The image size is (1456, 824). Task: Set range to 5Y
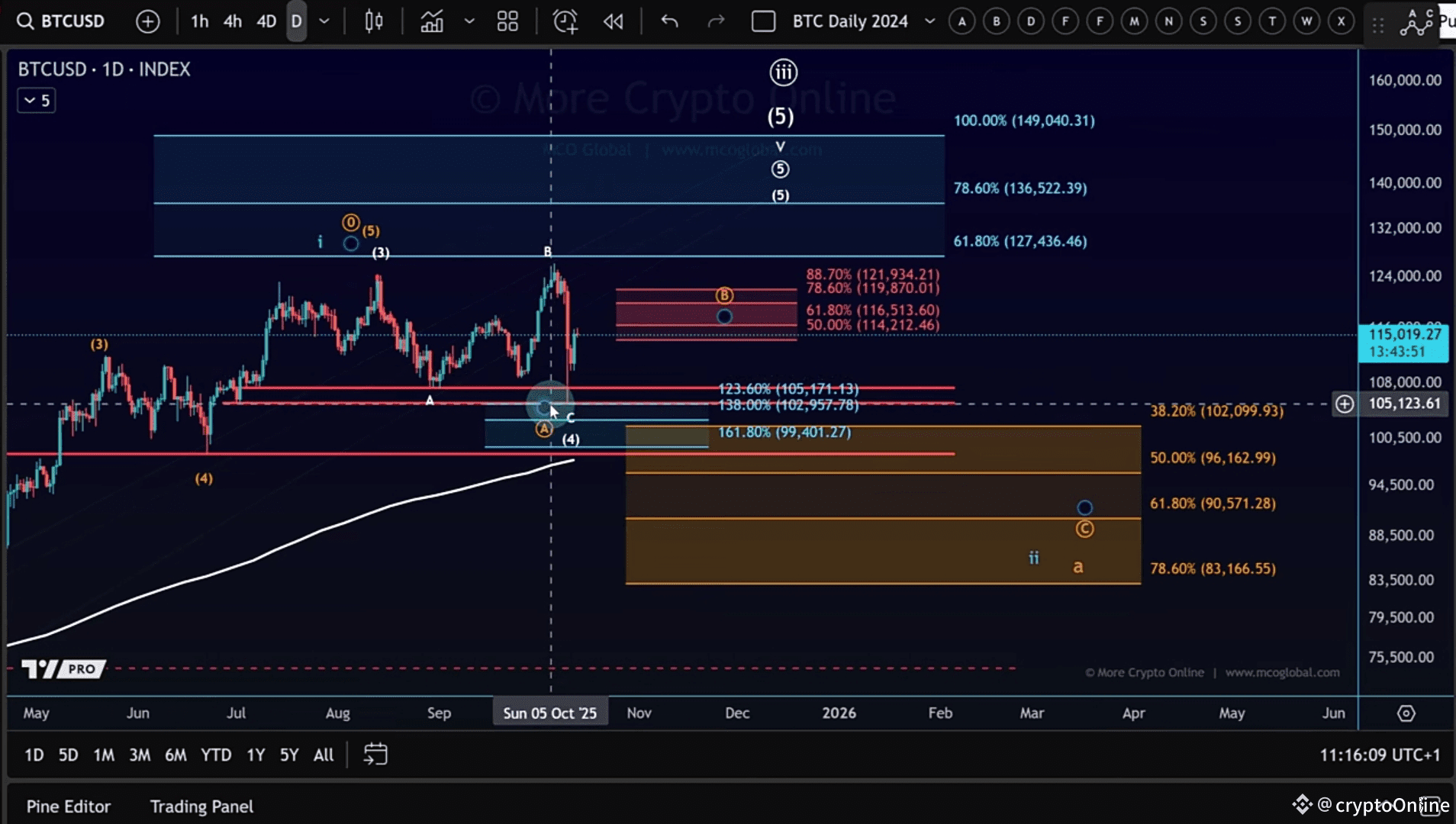289,755
